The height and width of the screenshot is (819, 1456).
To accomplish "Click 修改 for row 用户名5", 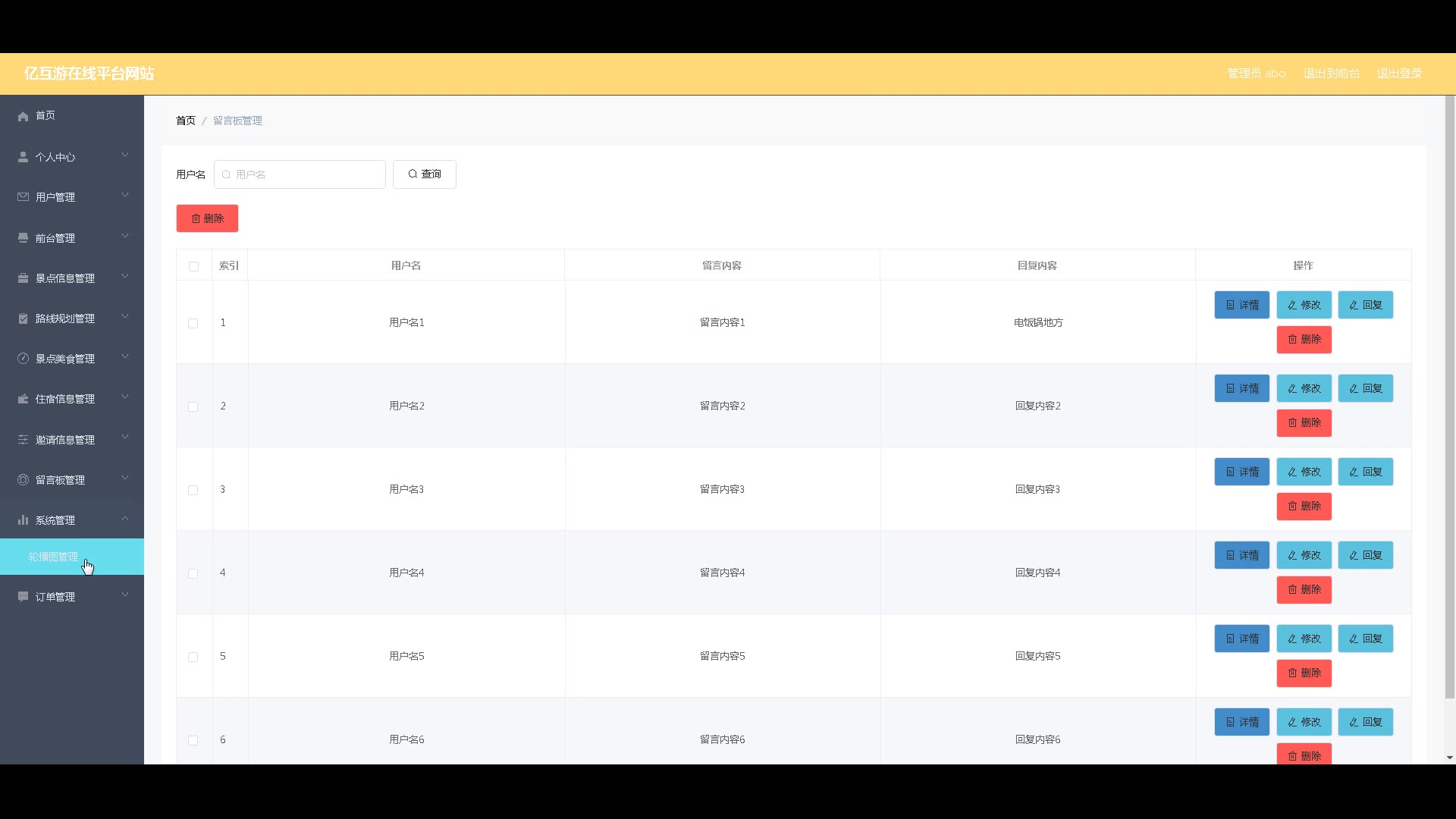I will [1304, 639].
